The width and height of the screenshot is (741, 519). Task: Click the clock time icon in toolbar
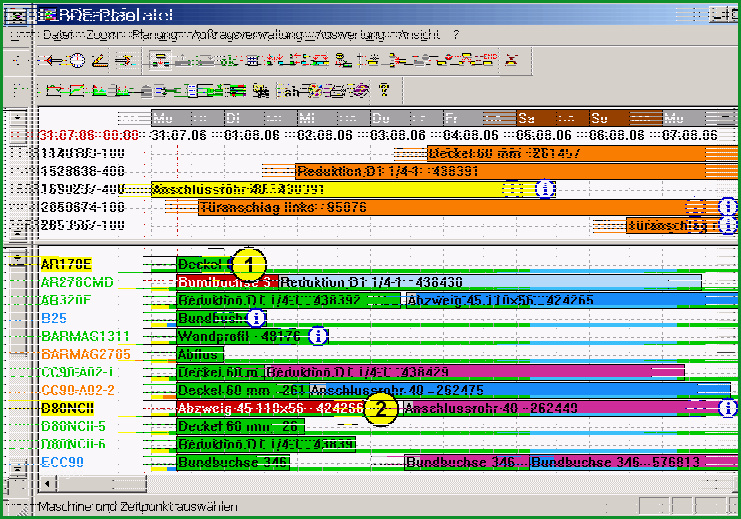[76, 61]
